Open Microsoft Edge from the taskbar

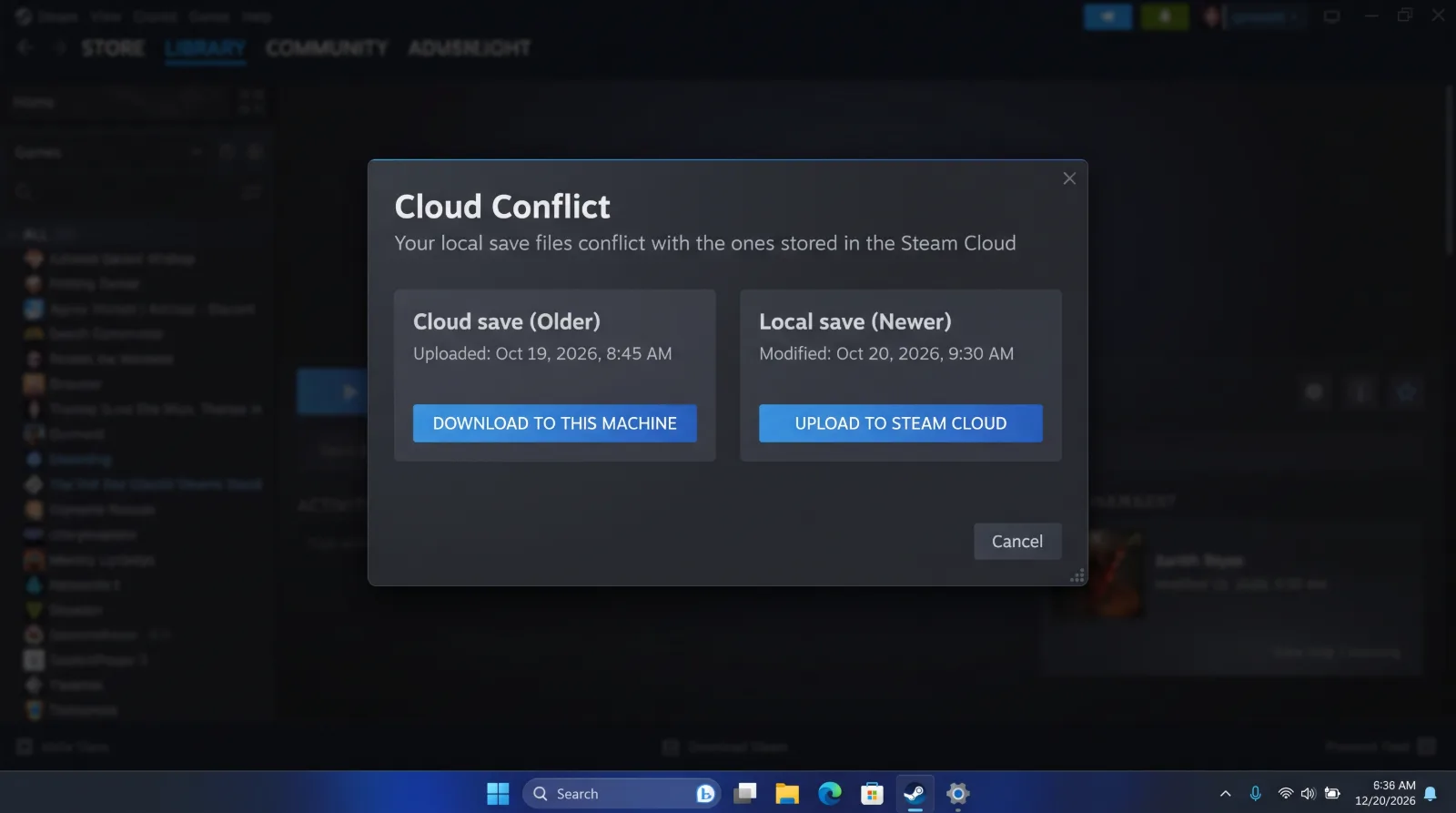(x=830, y=794)
